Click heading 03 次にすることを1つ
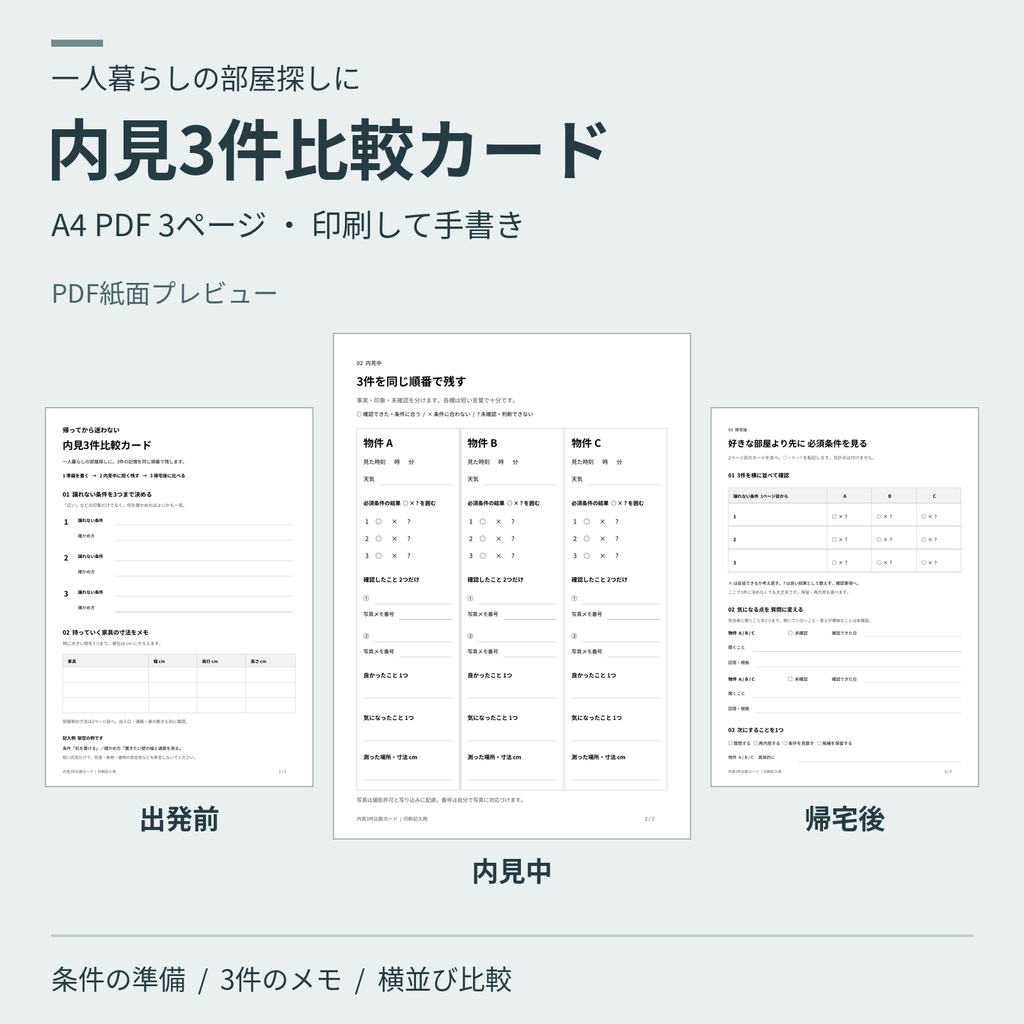 click(x=756, y=730)
